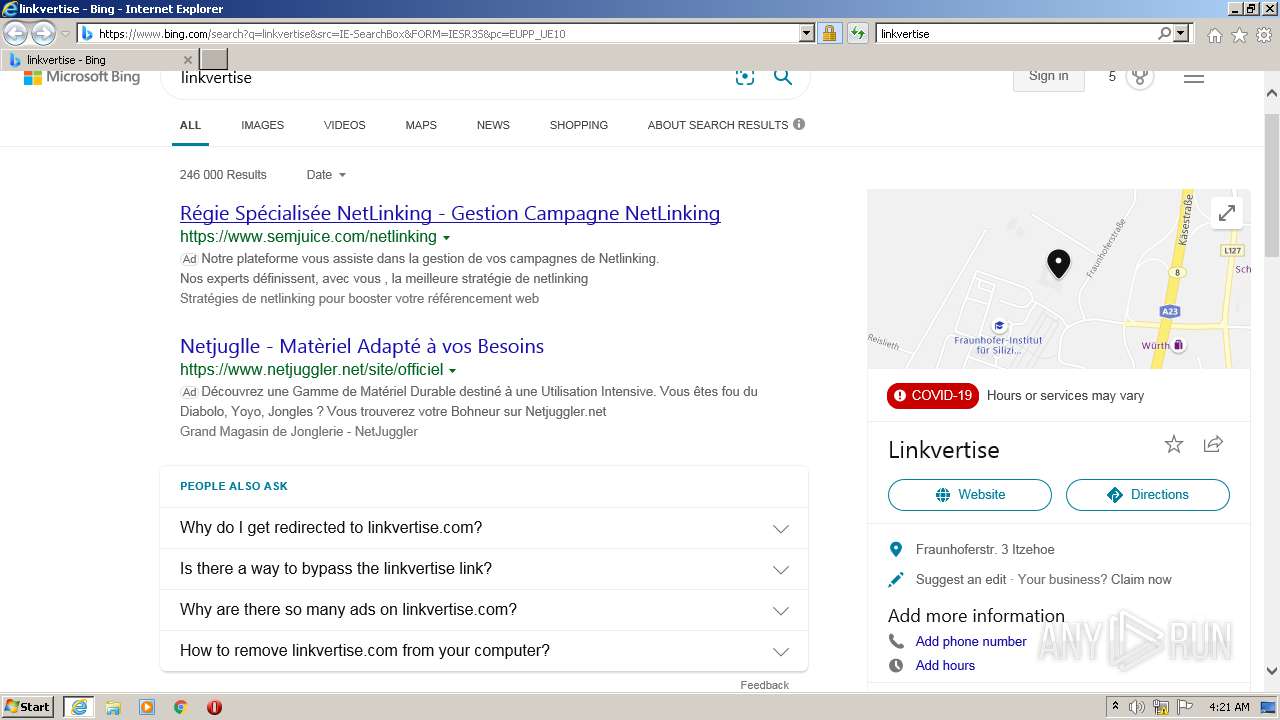Open the Linkvertise Website button
1280x720 pixels.
point(970,495)
